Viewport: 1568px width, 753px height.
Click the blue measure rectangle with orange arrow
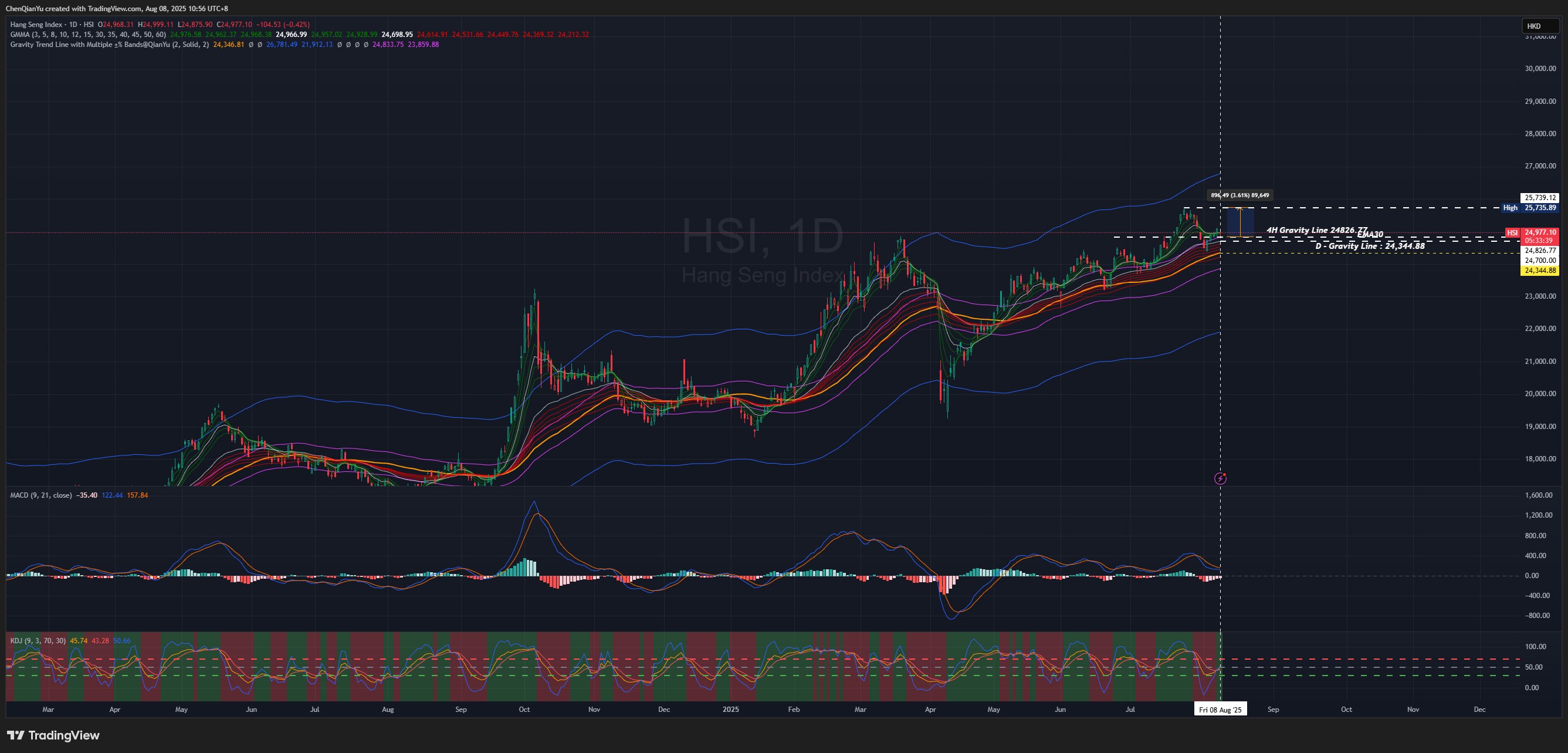click(x=1240, y=222)
